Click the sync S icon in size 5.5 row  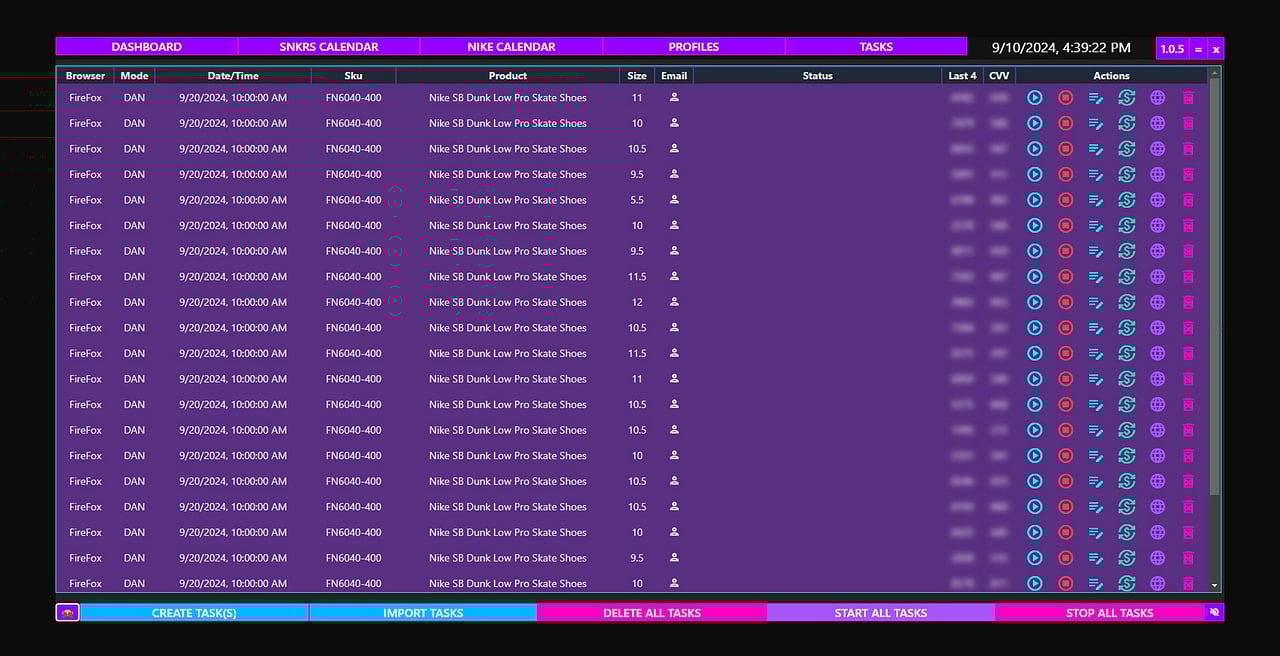click(1126, 200)
